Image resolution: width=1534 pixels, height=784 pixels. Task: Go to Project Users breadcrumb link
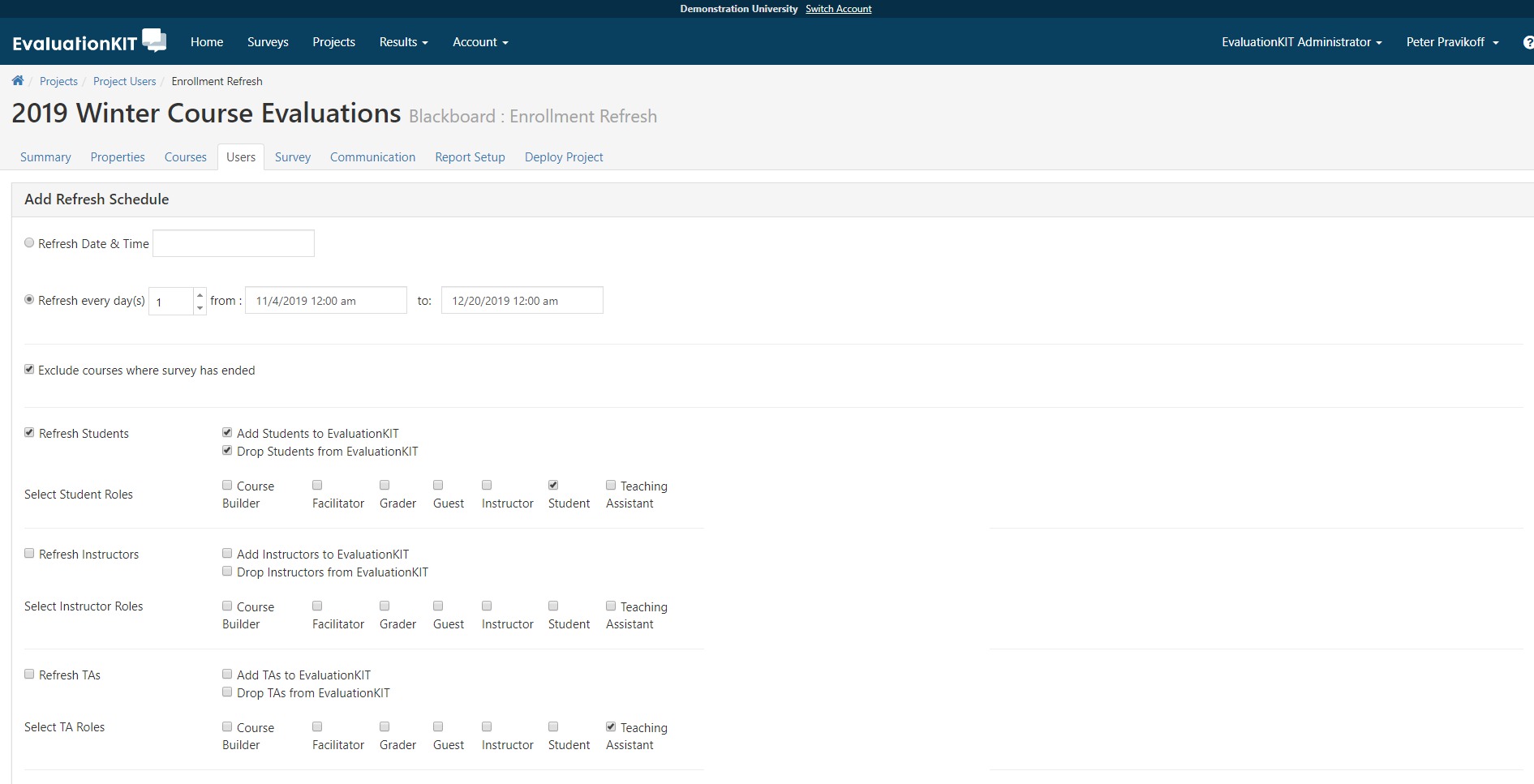pyautogui.click(x=124, y=81)
